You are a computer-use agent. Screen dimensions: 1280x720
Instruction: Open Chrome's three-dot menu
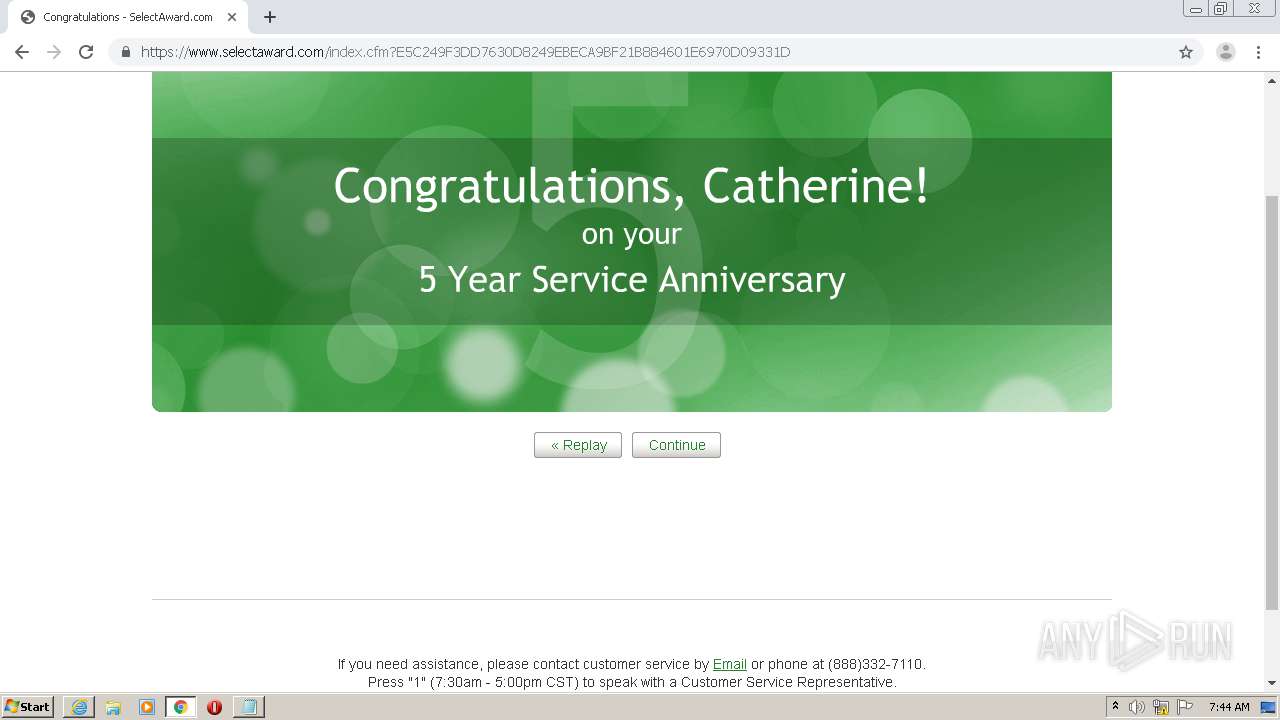(x=1259, y=52)
